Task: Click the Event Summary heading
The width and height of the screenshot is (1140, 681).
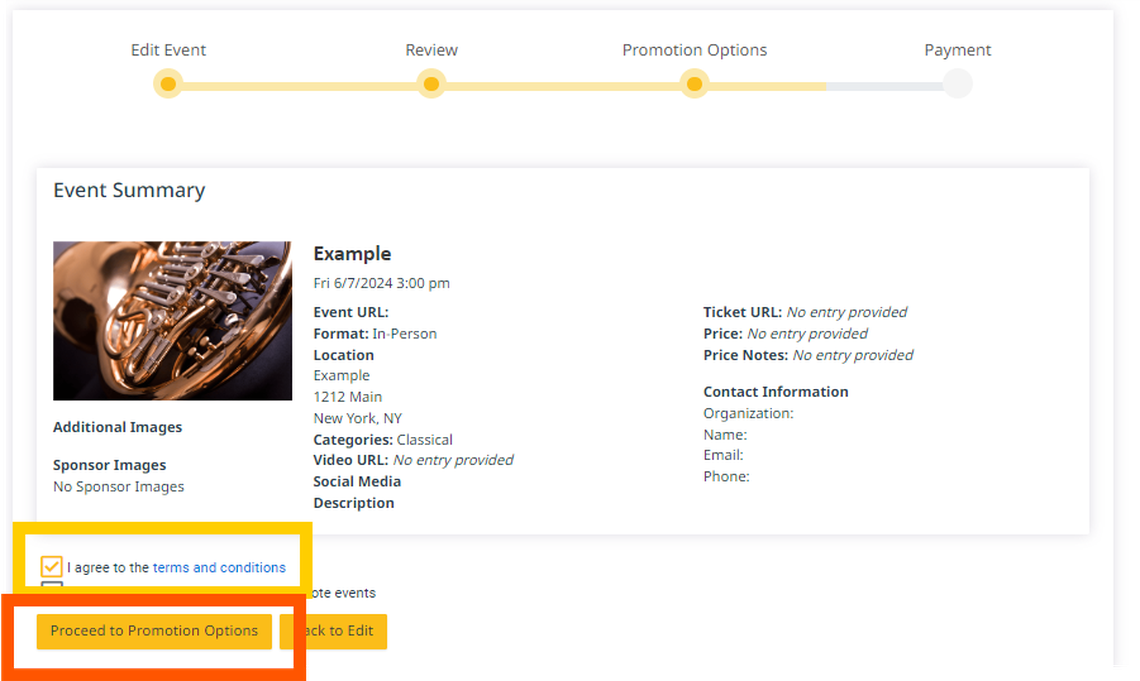Action: 129,190
